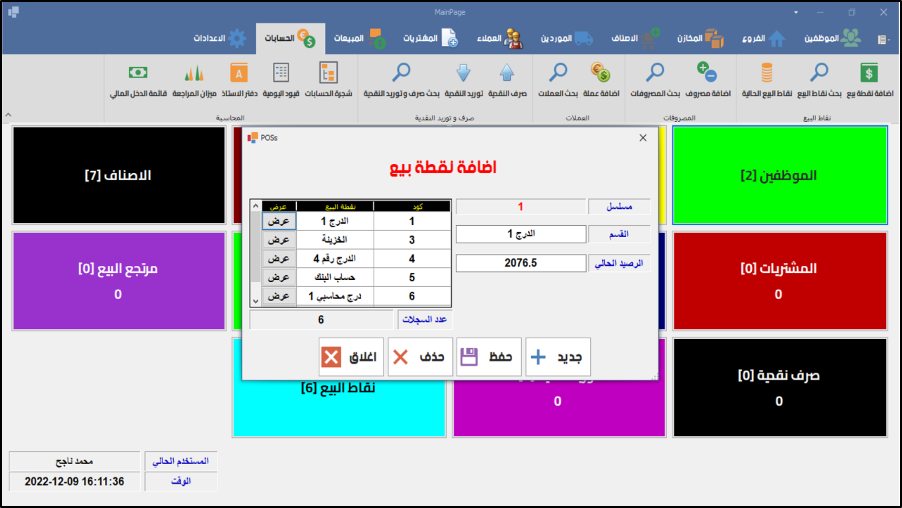This screenshot has width=902, height=508.
Task: Click the القسم name input field
Action: click(x=520, y=234)
